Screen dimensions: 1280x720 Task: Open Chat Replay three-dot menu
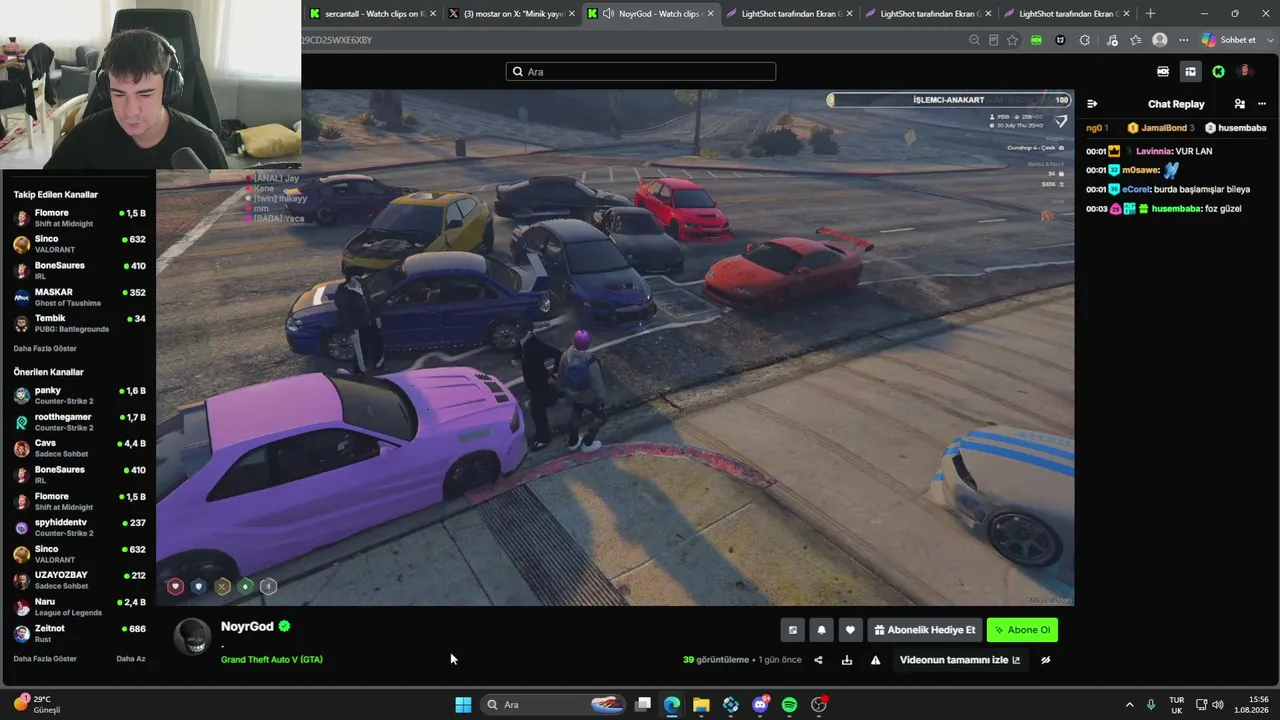1262,104
